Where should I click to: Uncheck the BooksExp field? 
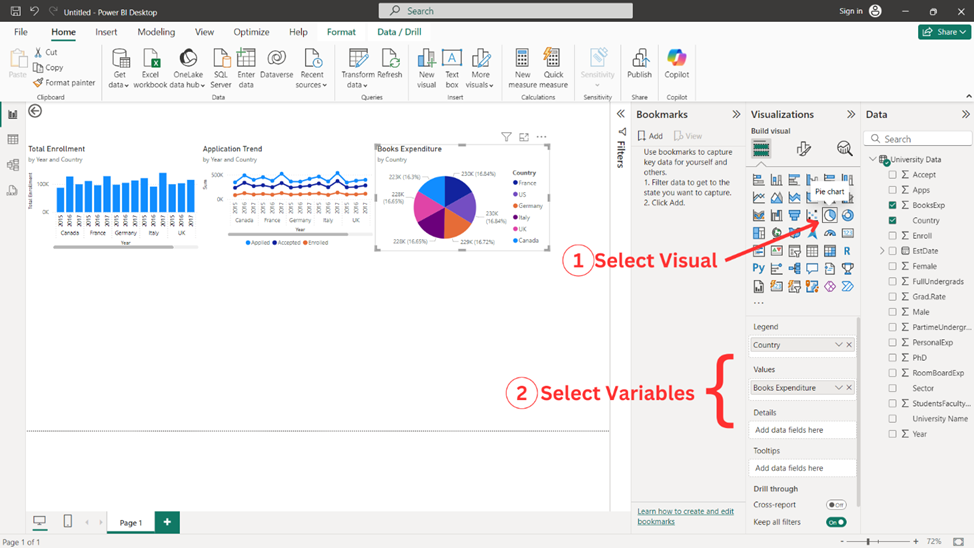pyautogui.click(x=893, y=205)
